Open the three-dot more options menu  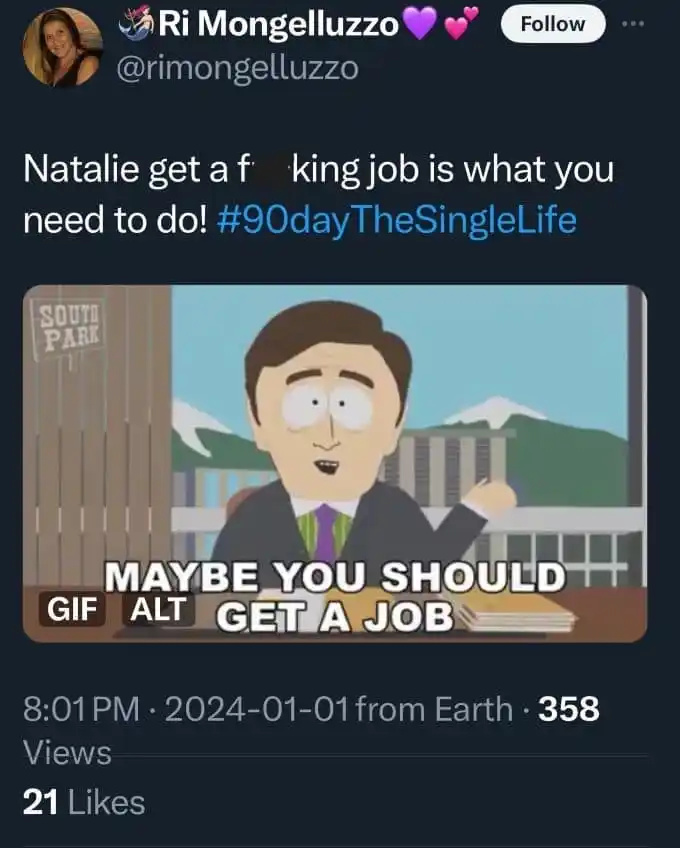tap(633, 24)
